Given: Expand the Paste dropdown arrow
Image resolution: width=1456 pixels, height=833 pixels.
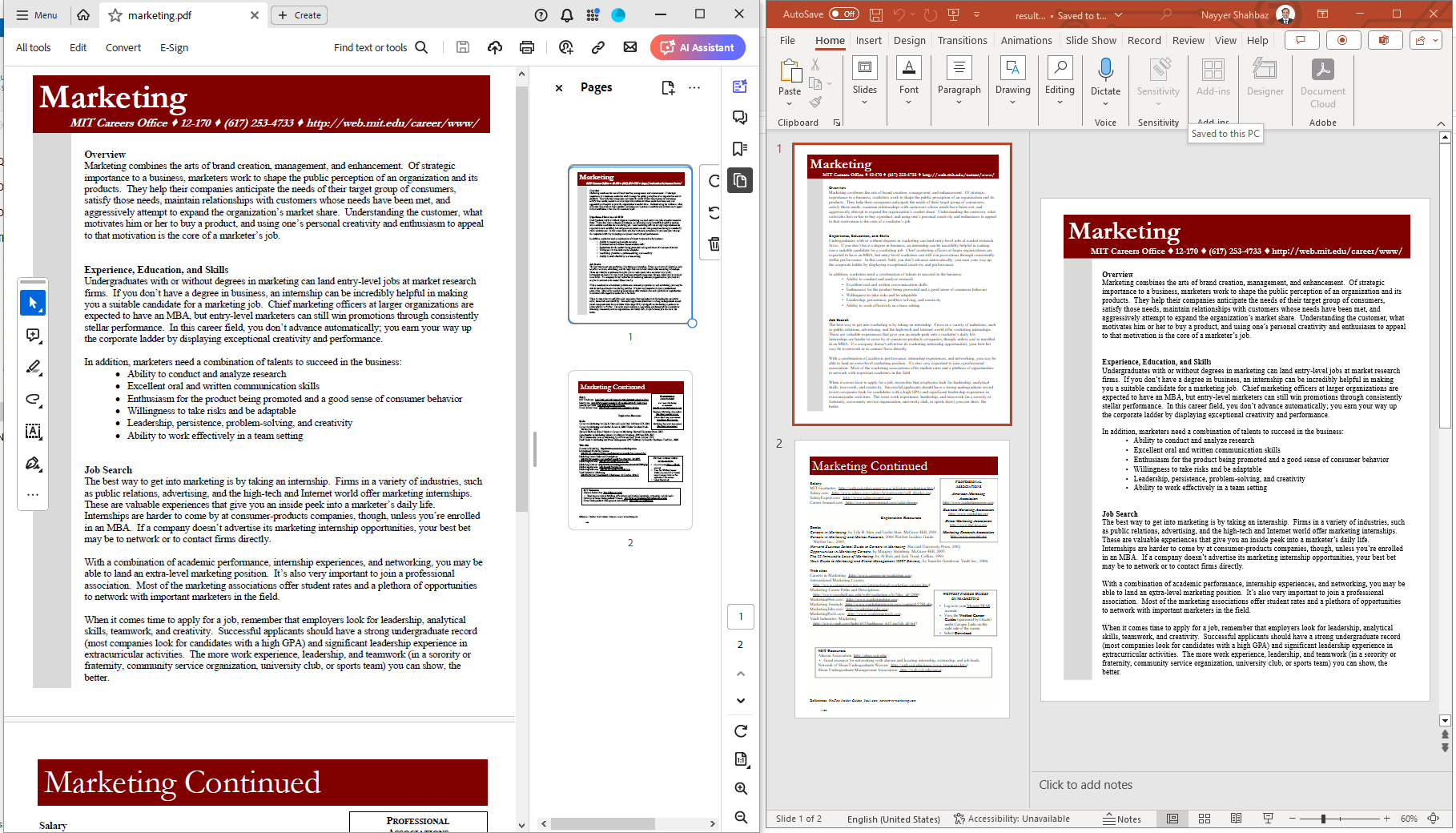Looking at the screenshot, I should click(x=790, y=102).
